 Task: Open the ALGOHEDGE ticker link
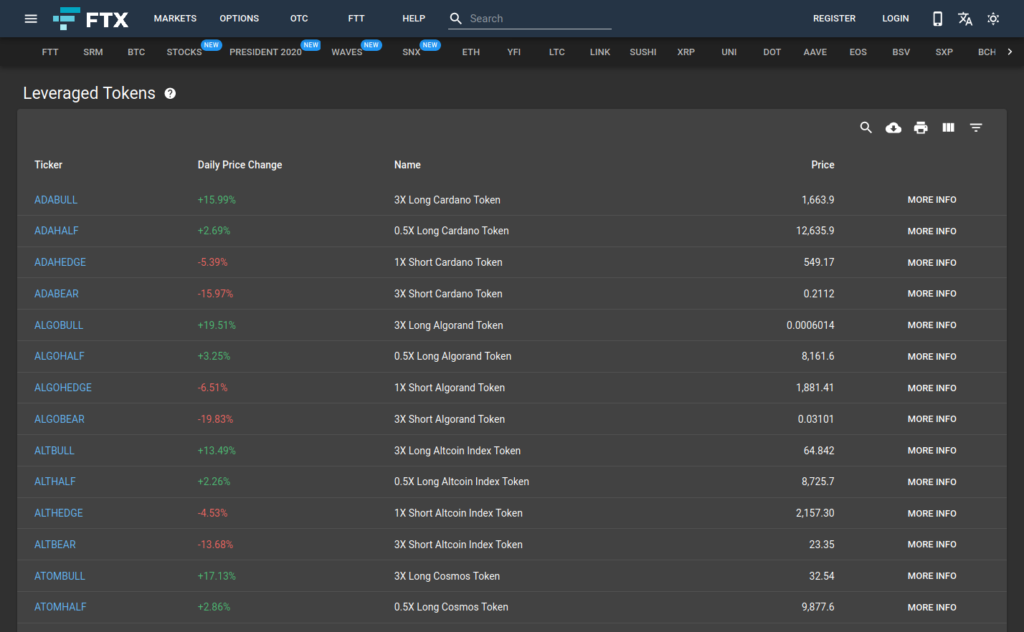click(x=63, y=387)
